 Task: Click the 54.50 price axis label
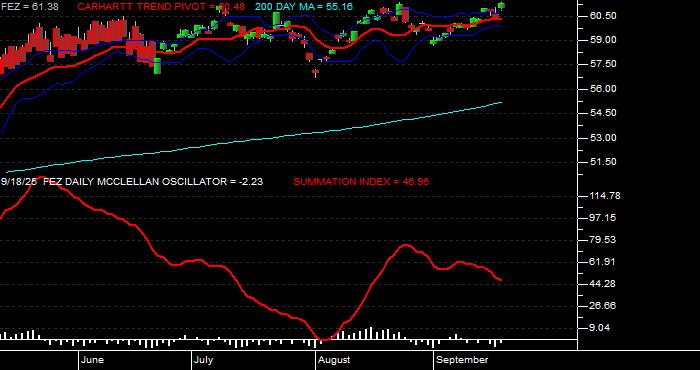(604, 113)
